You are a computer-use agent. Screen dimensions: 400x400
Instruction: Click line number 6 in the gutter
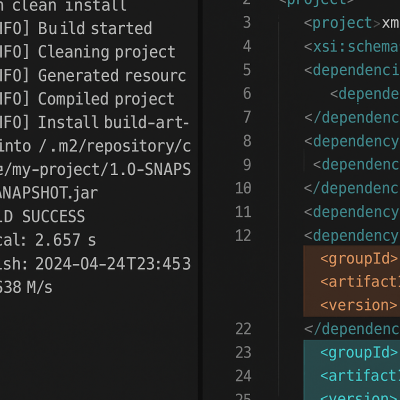tap(247, 94)
